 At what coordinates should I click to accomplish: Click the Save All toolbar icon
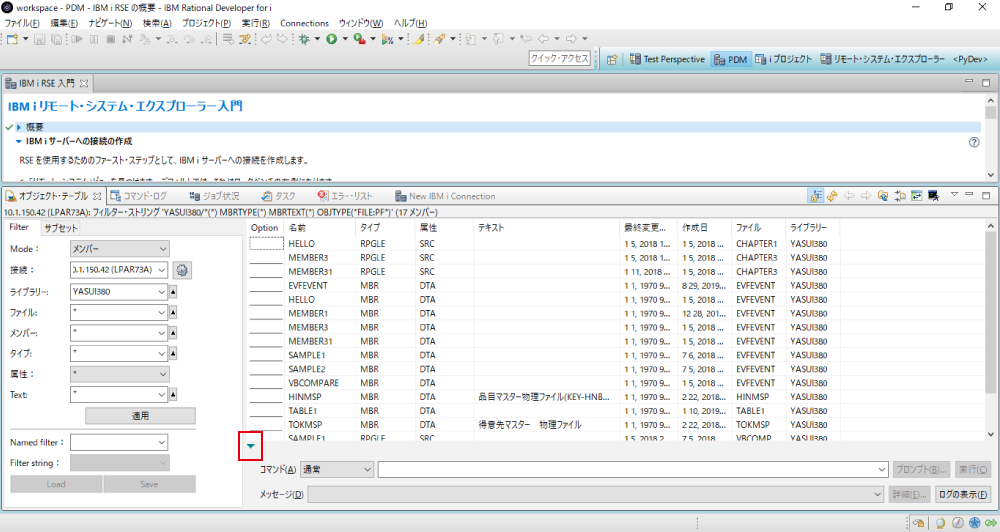pos(57,39)
